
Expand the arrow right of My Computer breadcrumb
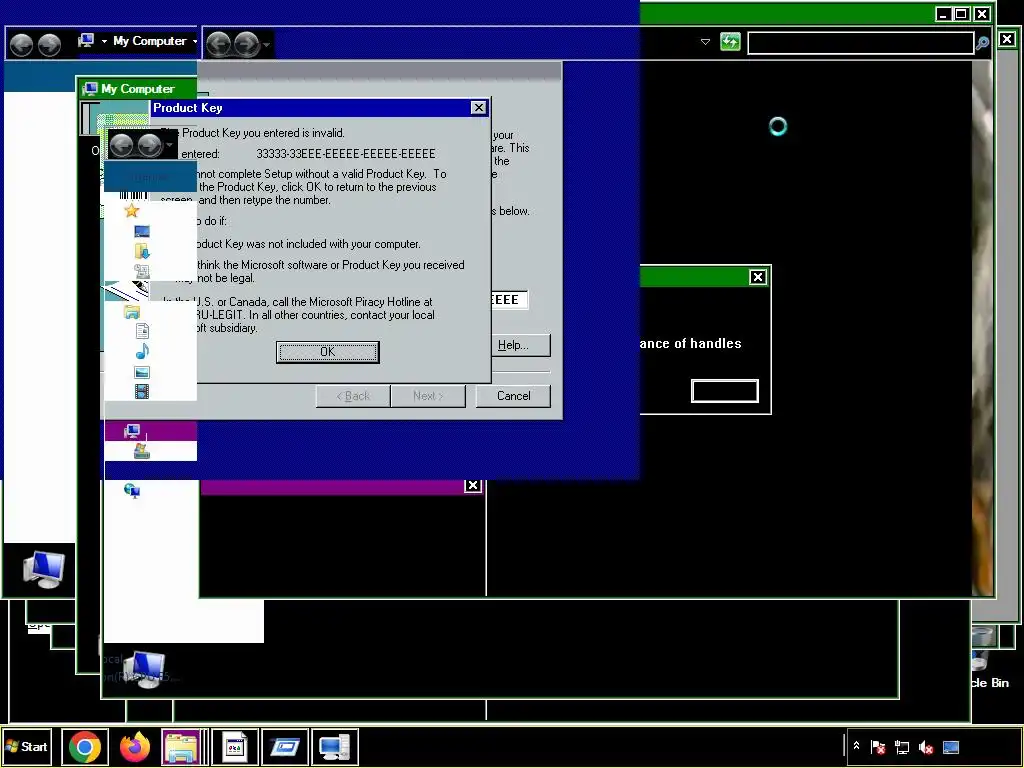tap(194, 41)
